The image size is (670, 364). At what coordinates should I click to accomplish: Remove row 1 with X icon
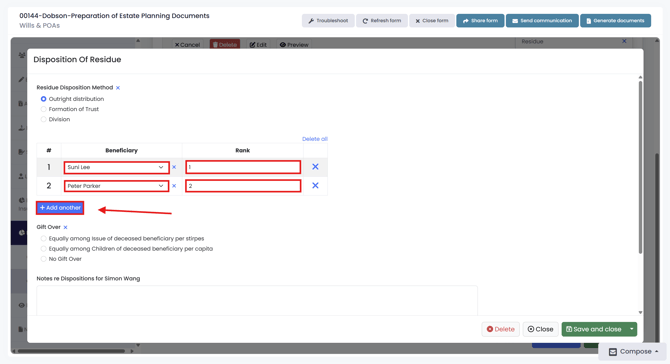(315, 167)
